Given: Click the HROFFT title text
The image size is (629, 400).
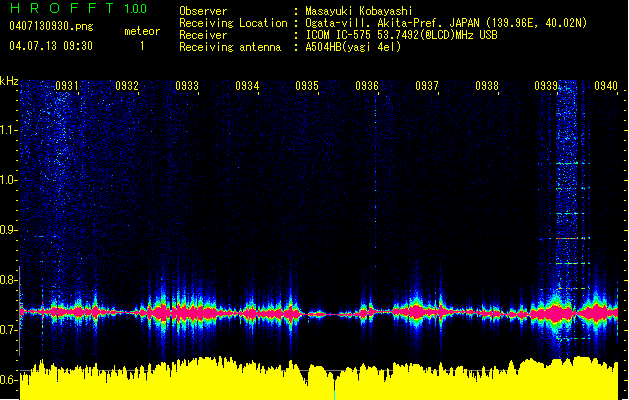Looking at the screenshot, I should click(62, 8).
